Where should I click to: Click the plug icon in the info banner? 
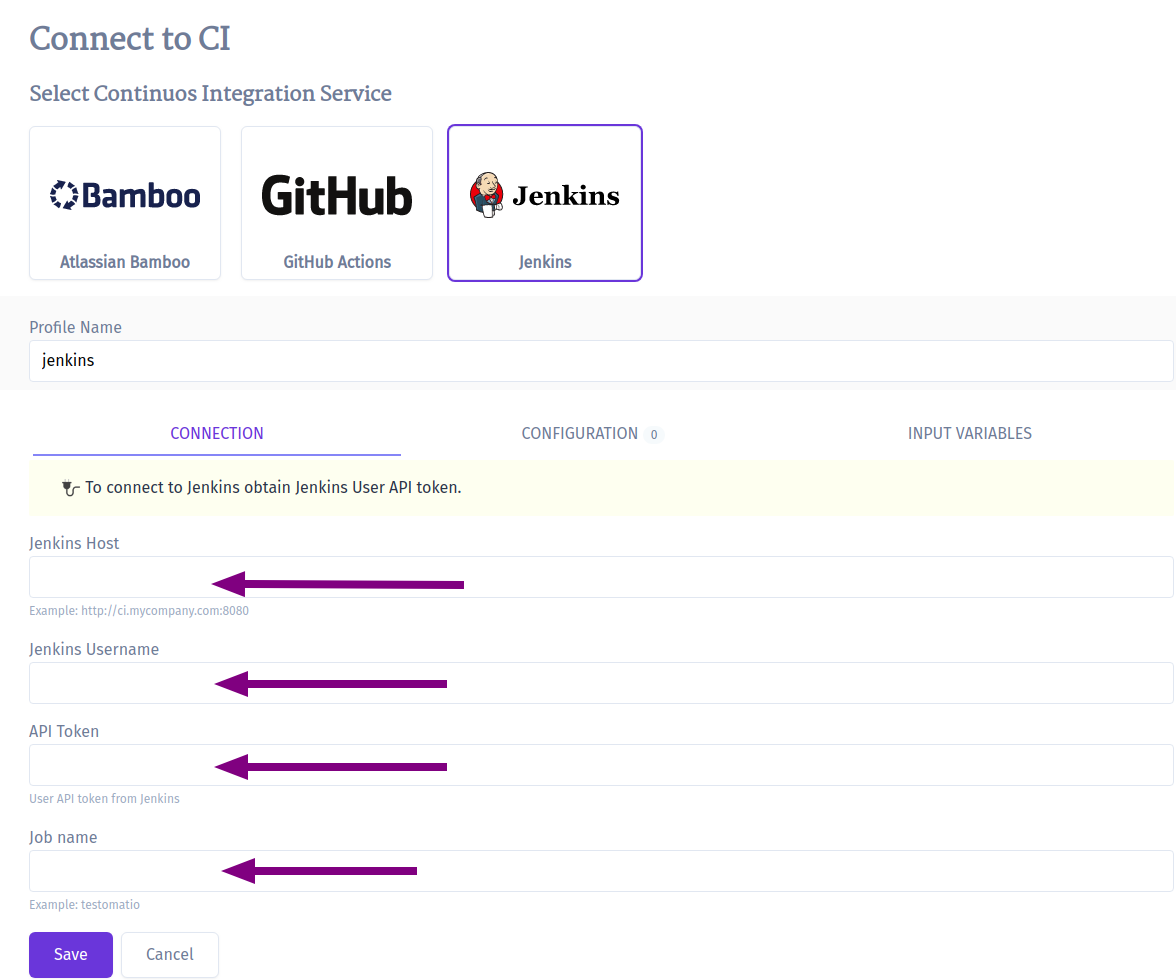tap(70, 488)
